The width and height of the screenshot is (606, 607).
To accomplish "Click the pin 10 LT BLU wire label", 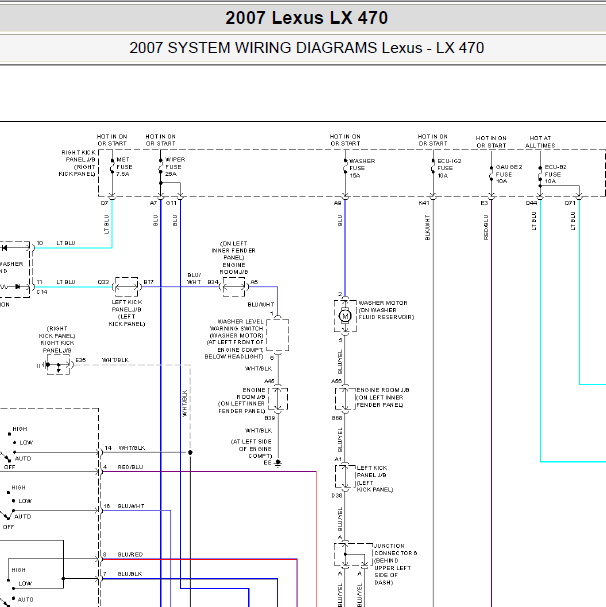I will click(66, 243).
